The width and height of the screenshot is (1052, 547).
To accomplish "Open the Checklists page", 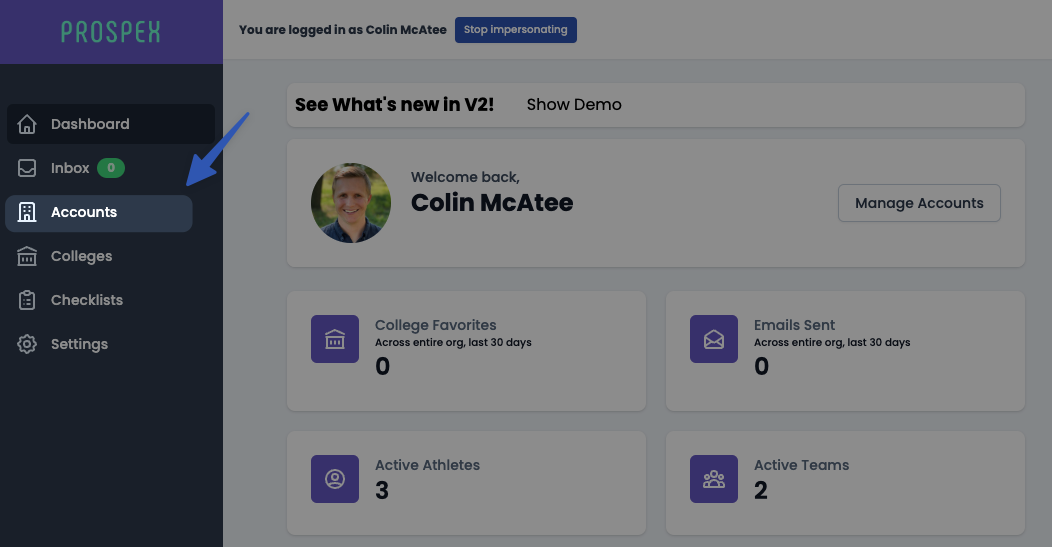I will pyautogui.click(x=111, y=300).
